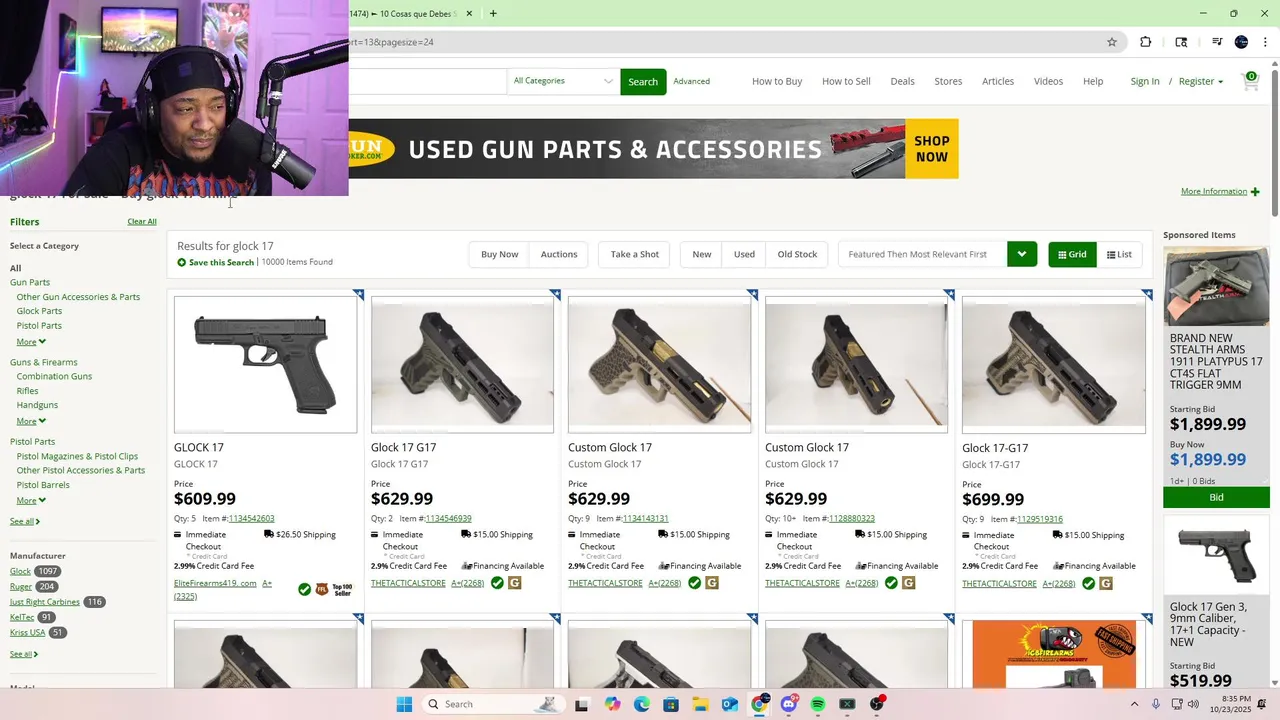Click See all under categories
Image resolution: width=1280 pixels, height=720 pixels.
(x=25, y=521)
